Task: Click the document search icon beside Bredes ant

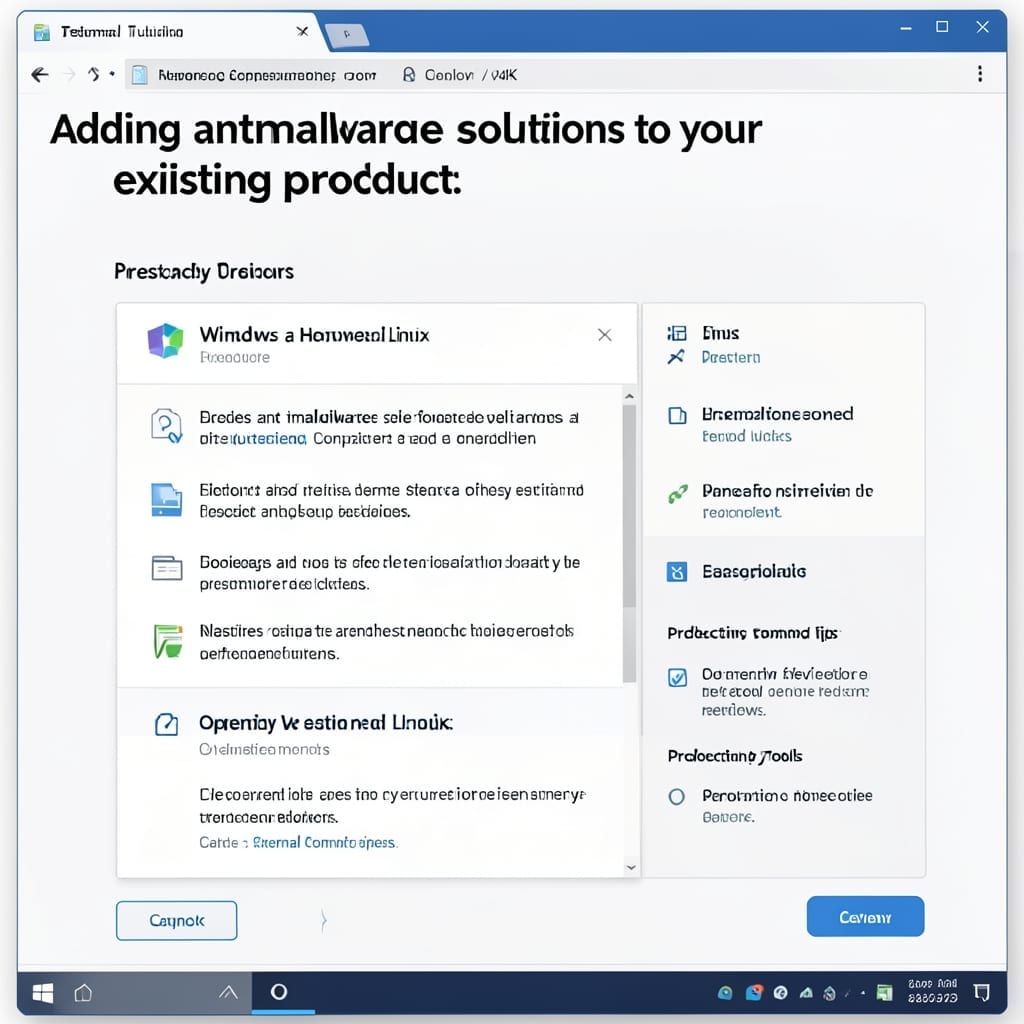Action: click(x=166, y=426)
